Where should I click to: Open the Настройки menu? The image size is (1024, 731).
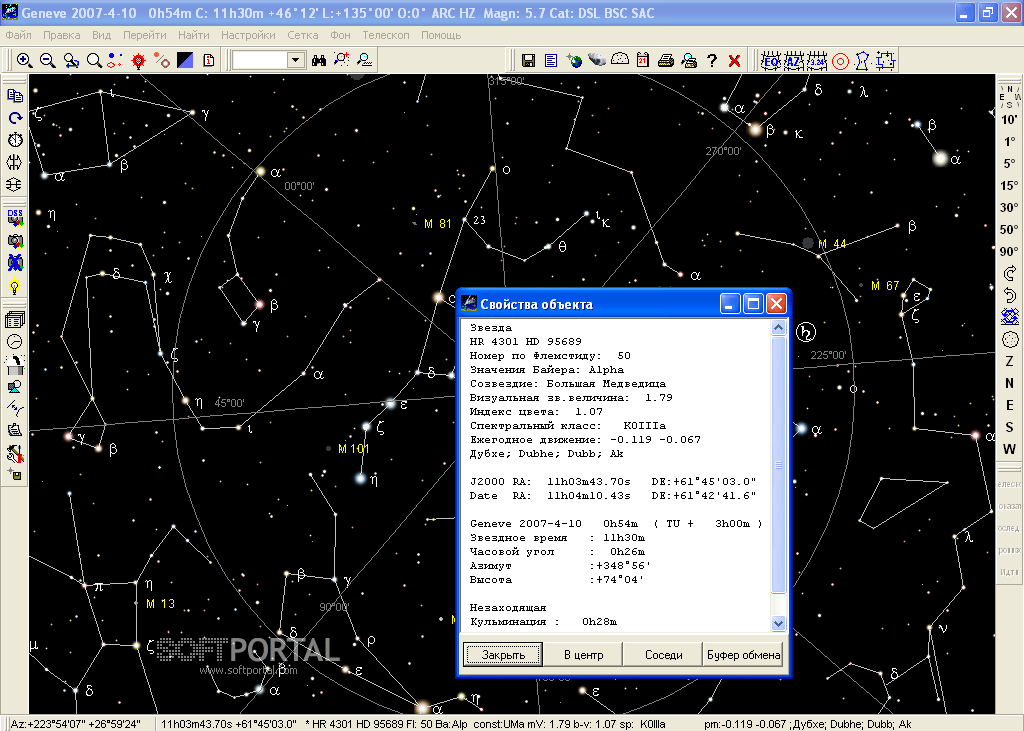(x=248, y=34)
